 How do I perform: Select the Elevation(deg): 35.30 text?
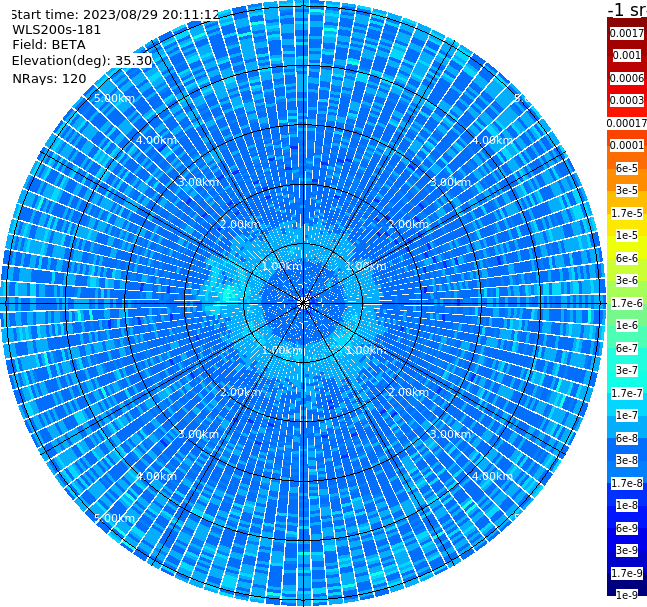82,61
